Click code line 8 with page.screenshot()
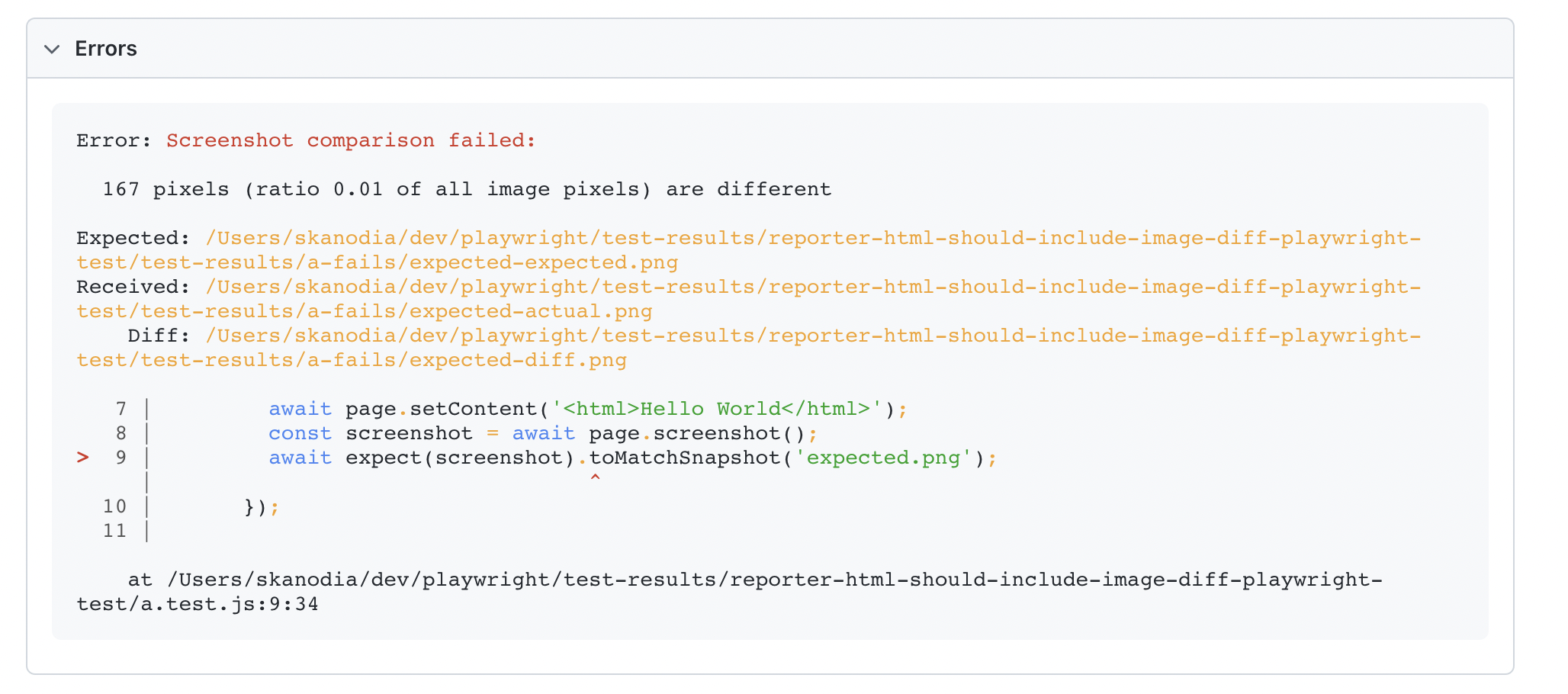 [x=542, y=433]
